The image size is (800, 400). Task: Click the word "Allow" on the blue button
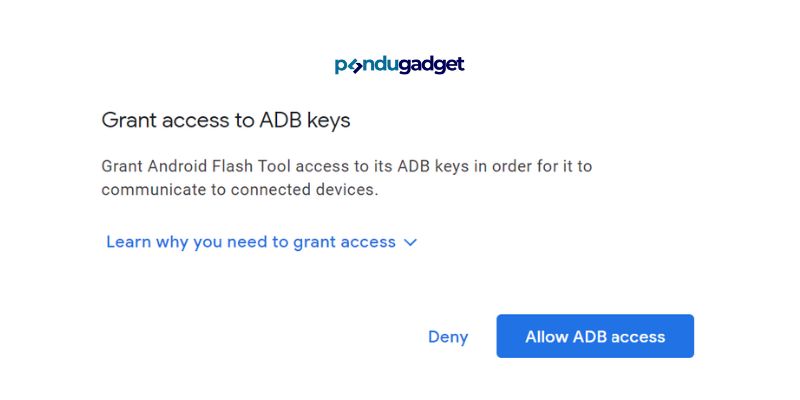point(547,337)
